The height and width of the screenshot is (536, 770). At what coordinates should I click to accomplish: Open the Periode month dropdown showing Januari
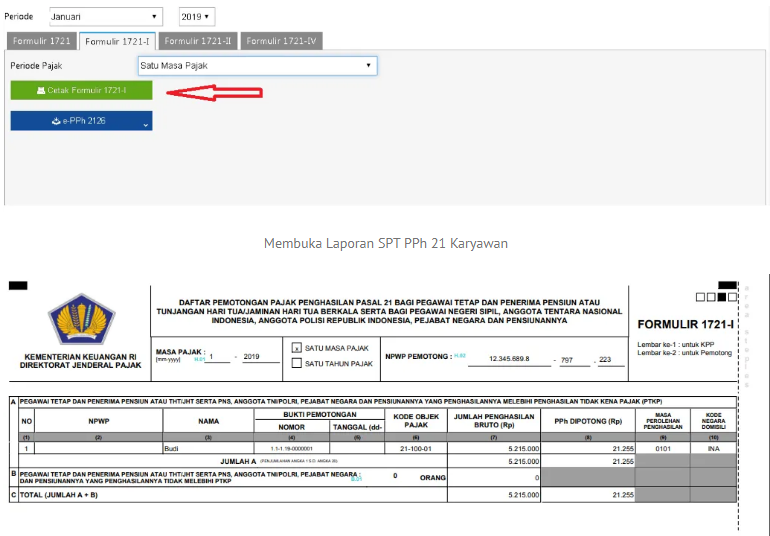point(105,17)
